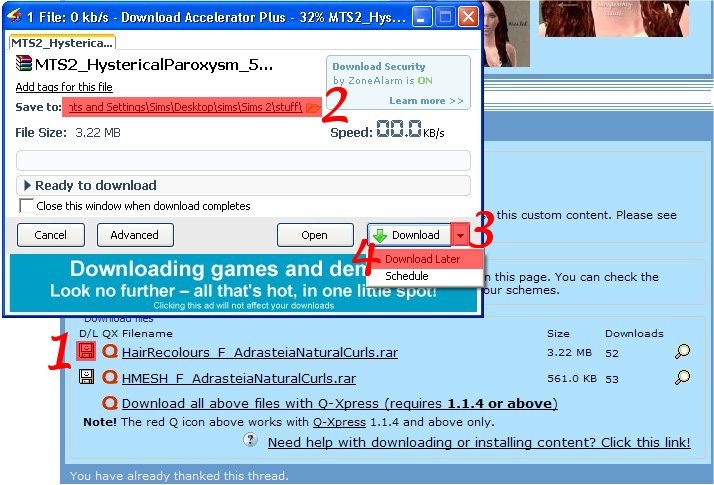Click the red Q-Xpress icon beside HMESH
The height and width of the screenshot is (485, 714).
click(110, 377)
